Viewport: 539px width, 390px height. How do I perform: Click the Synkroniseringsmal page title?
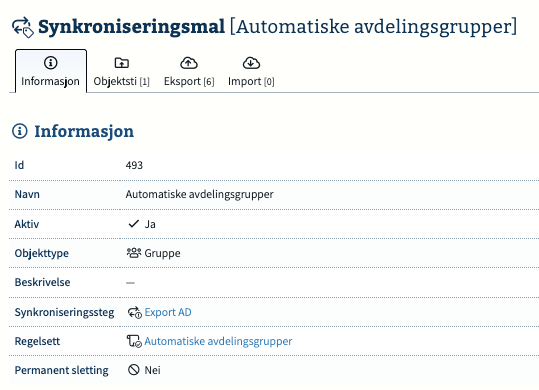tap(131, 27)
